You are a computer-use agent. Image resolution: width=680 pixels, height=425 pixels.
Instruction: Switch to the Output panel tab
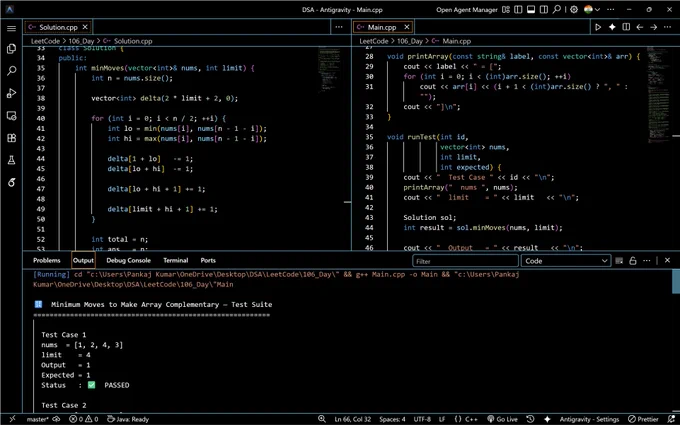click(83, 260)
